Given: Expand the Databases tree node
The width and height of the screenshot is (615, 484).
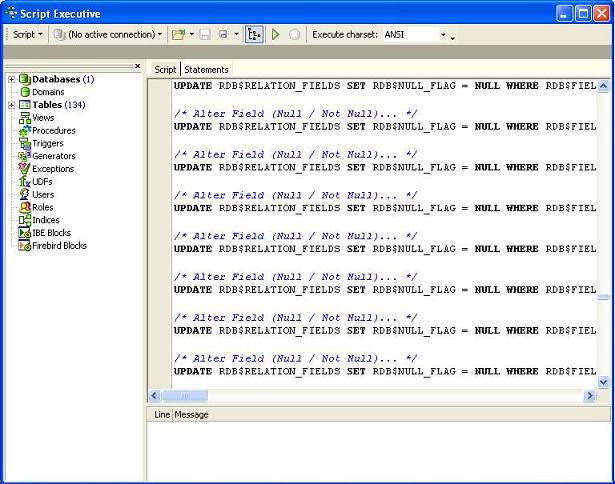Looking at the screenshot, I should tap(11, 79).
